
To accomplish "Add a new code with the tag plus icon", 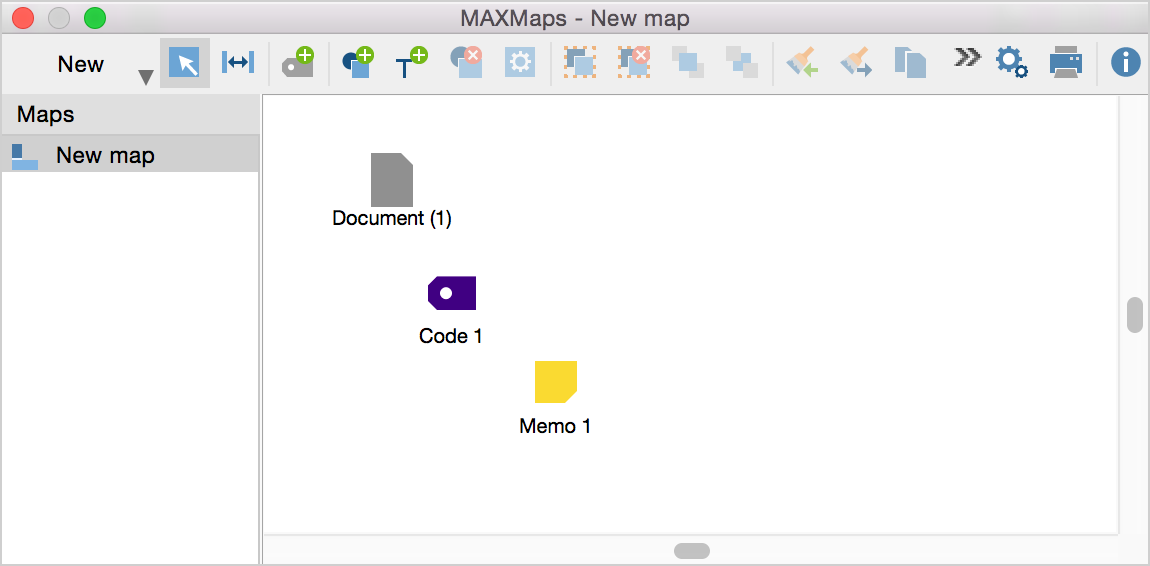I will point(299,63).
